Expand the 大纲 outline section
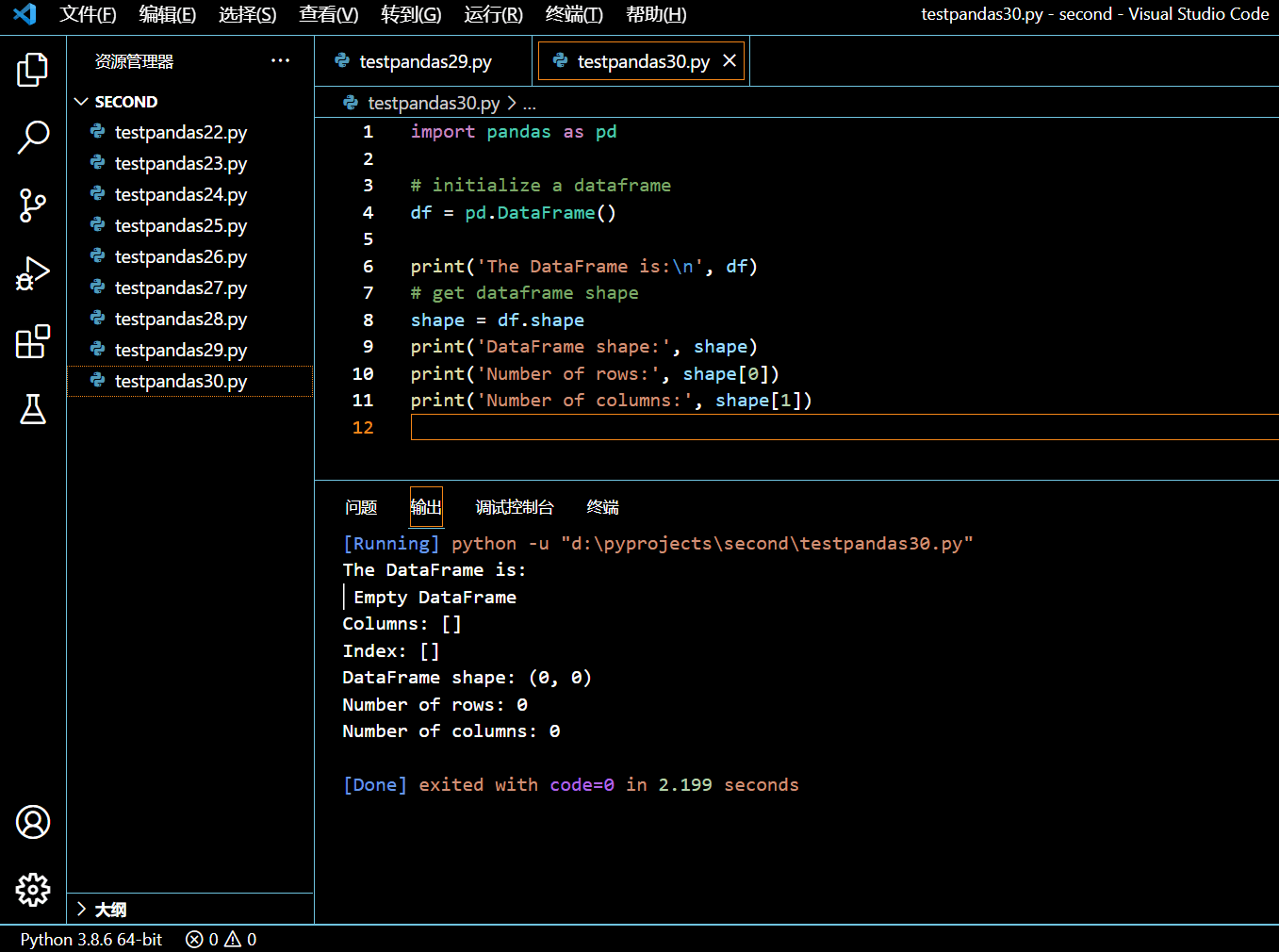This screenshot has height=952, width=1279. tap(82, 910)
